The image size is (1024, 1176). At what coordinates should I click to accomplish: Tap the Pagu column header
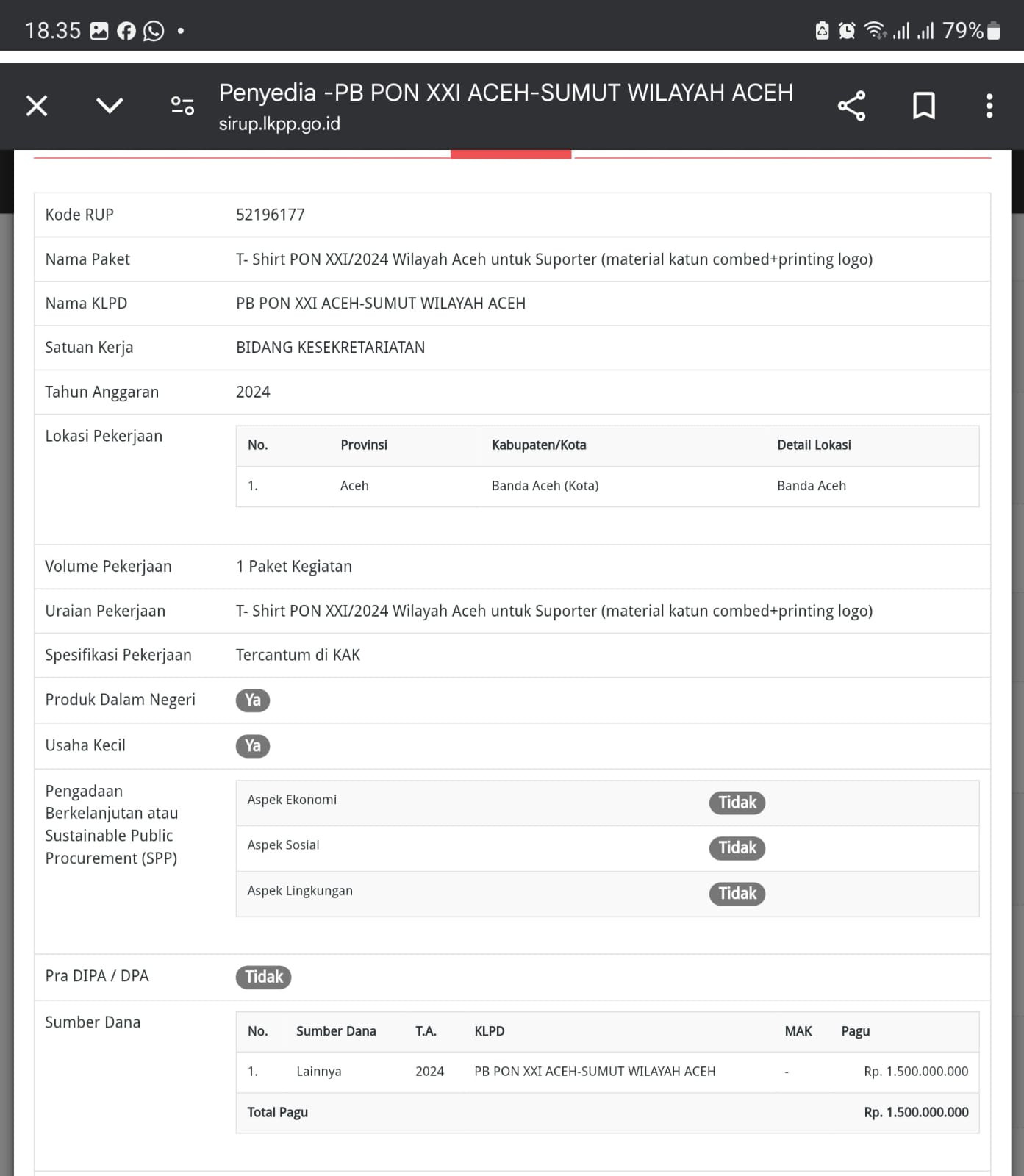856,1031
